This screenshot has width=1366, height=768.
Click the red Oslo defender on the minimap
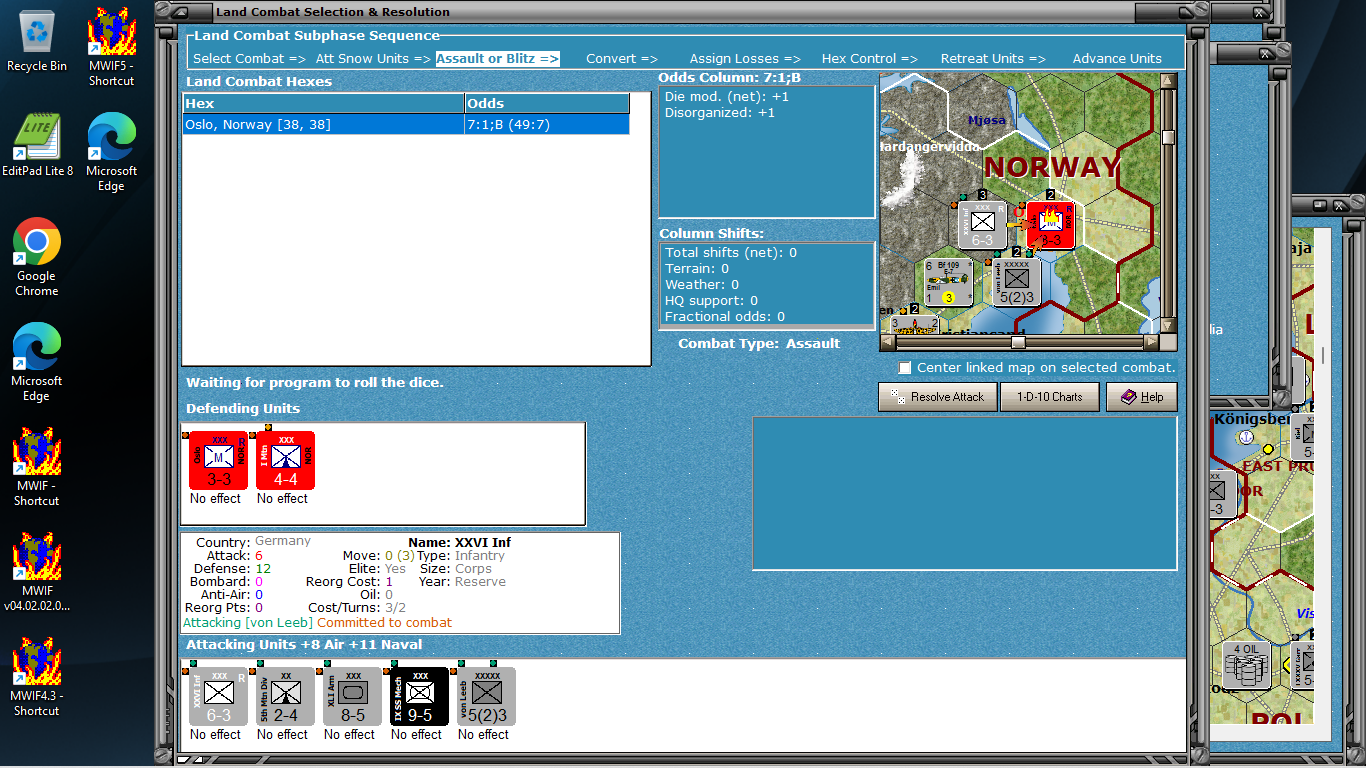[x=1051, y=225]
